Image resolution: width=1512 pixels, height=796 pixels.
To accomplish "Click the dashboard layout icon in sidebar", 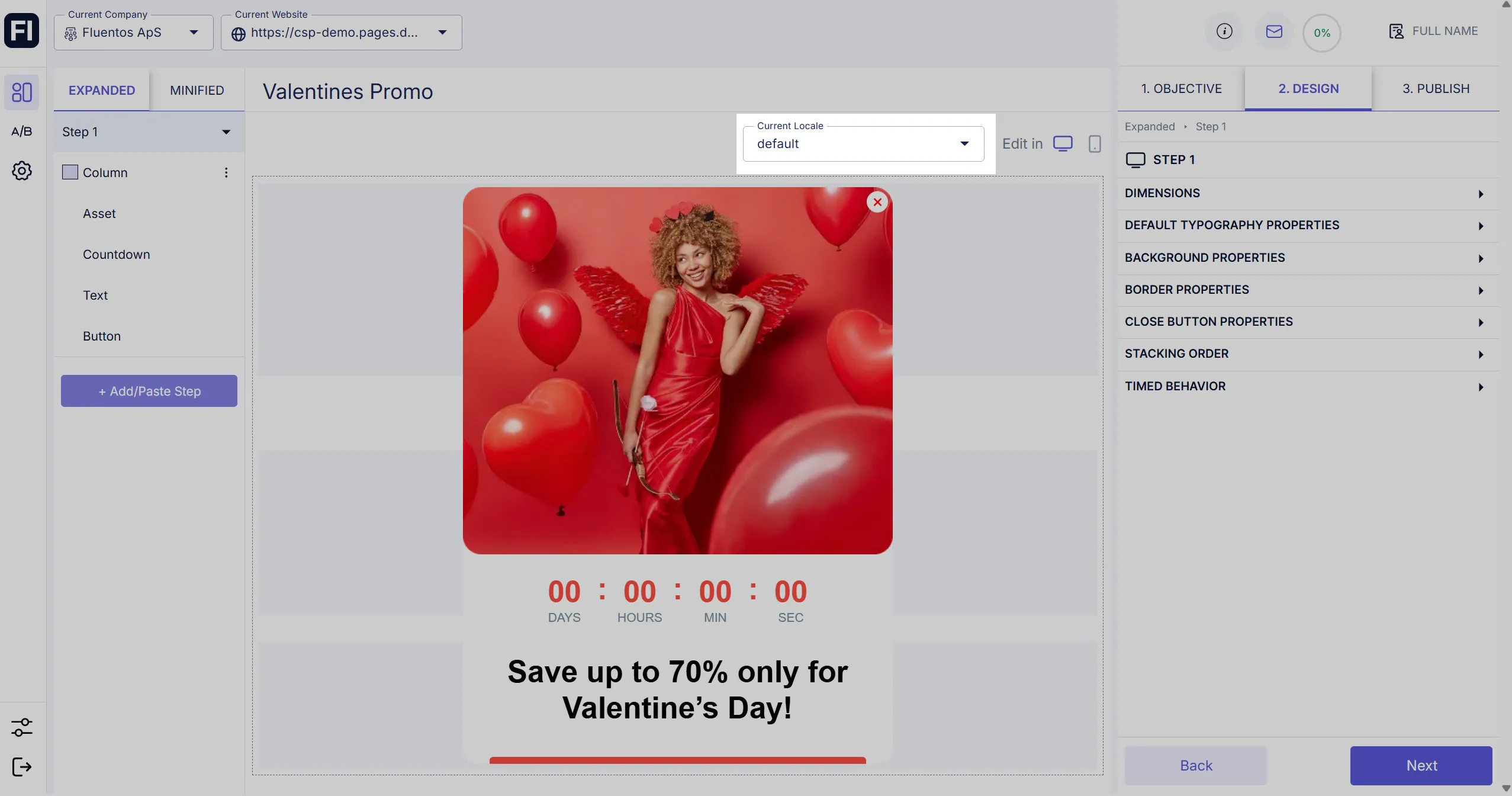I will tap(22, 92).
